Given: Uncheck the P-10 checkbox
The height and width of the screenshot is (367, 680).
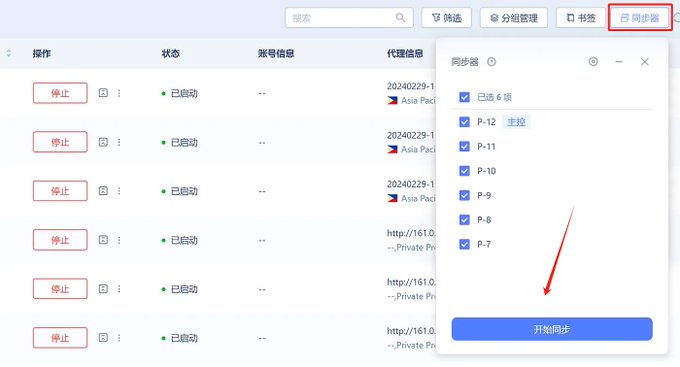Looking at the screenshot, I should click(x=464, y=170).
